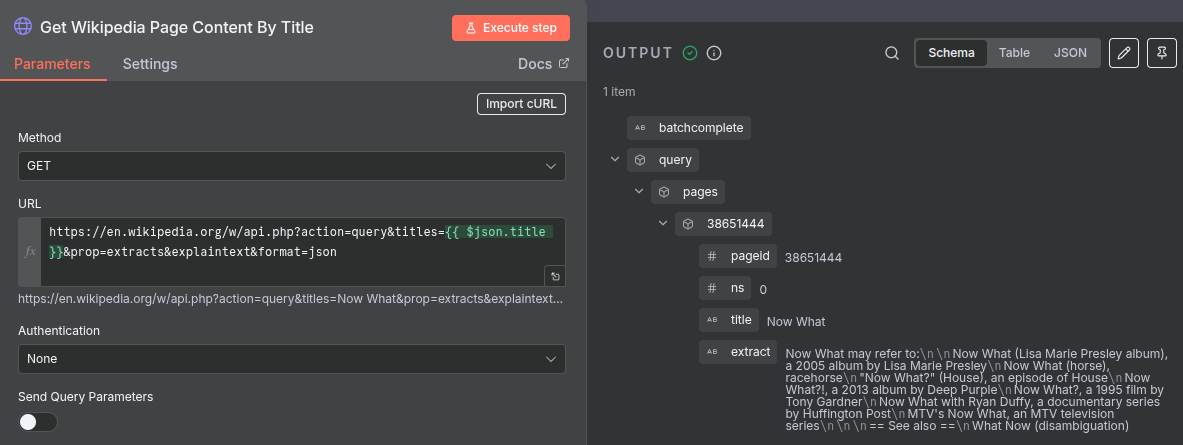Click the hash icon on the ns pill

tap(712, 288)
